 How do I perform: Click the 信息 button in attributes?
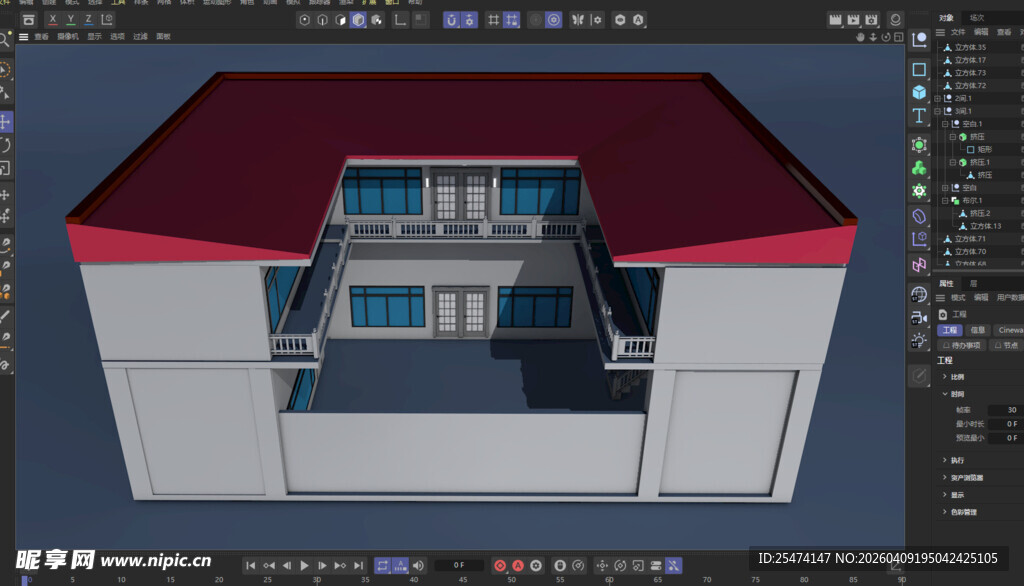(978, 330)
